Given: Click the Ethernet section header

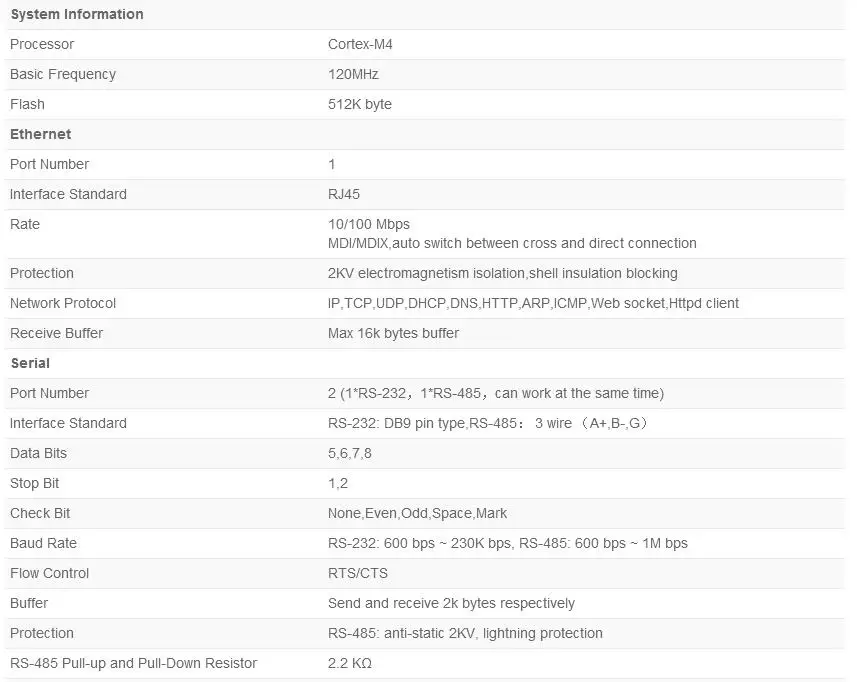Looking at the screenshot, I should coord(40,134).
